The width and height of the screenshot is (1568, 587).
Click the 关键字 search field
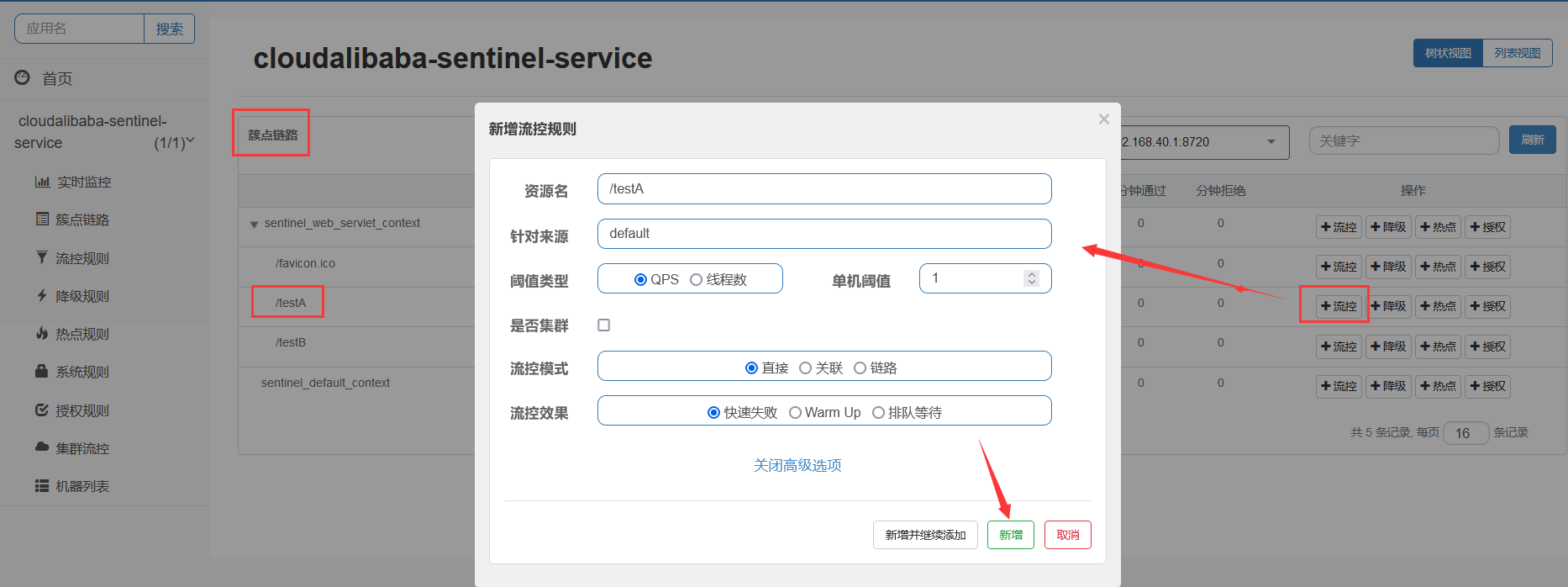(x=1404, y=140)
